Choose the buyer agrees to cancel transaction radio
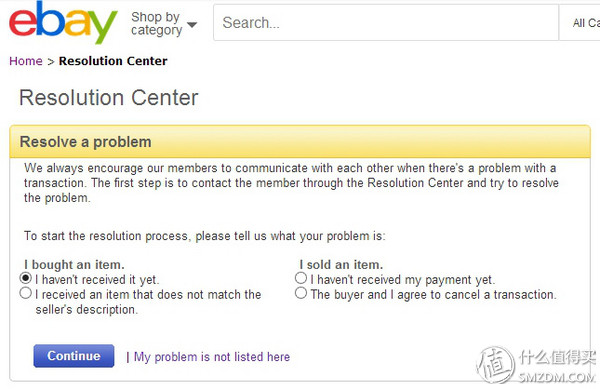The width and height of the screenshot is (600, 389). pos(301,293)
